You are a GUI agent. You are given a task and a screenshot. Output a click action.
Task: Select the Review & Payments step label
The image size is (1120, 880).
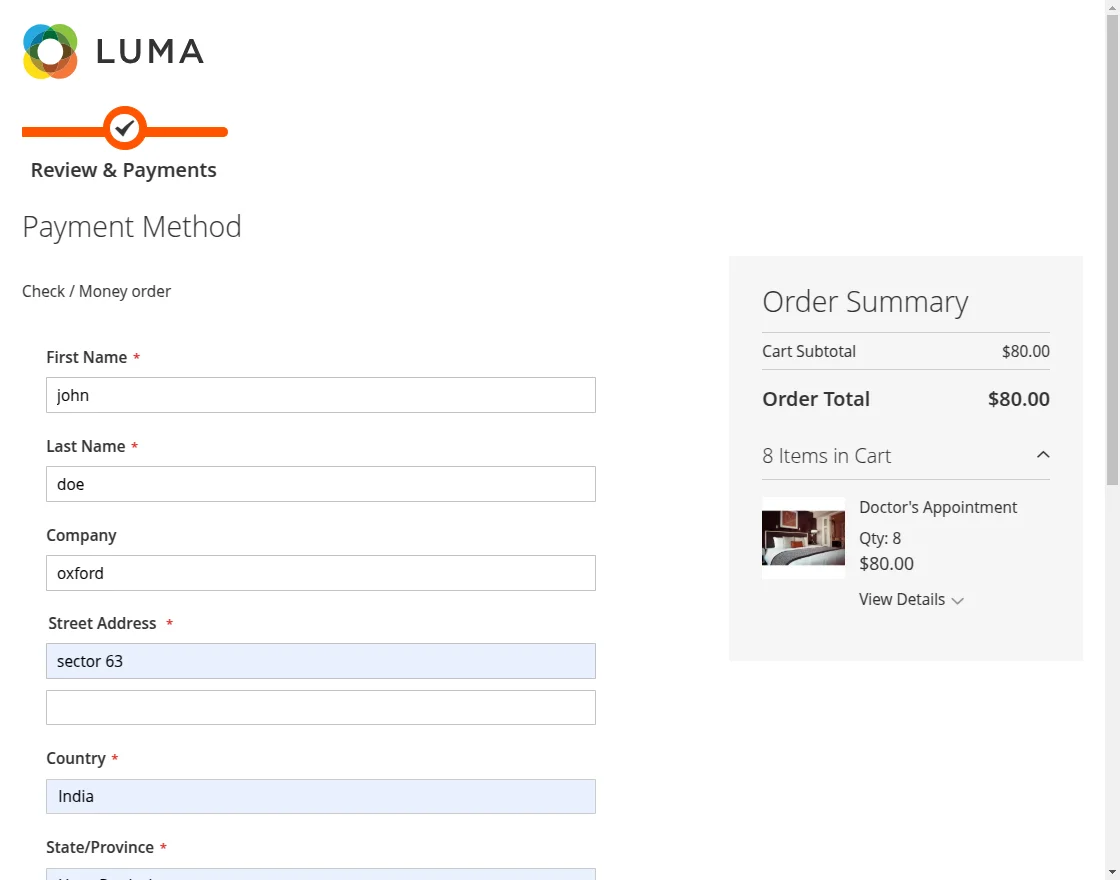(x=124, y=170)
